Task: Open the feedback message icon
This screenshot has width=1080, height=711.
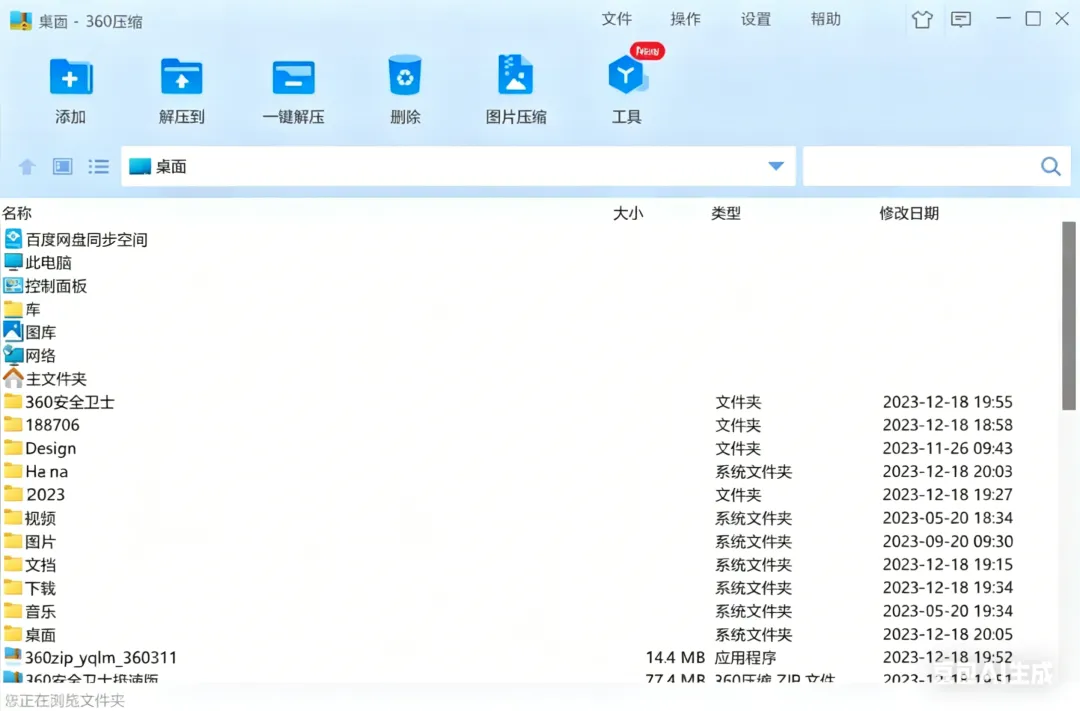Action: 961,19
